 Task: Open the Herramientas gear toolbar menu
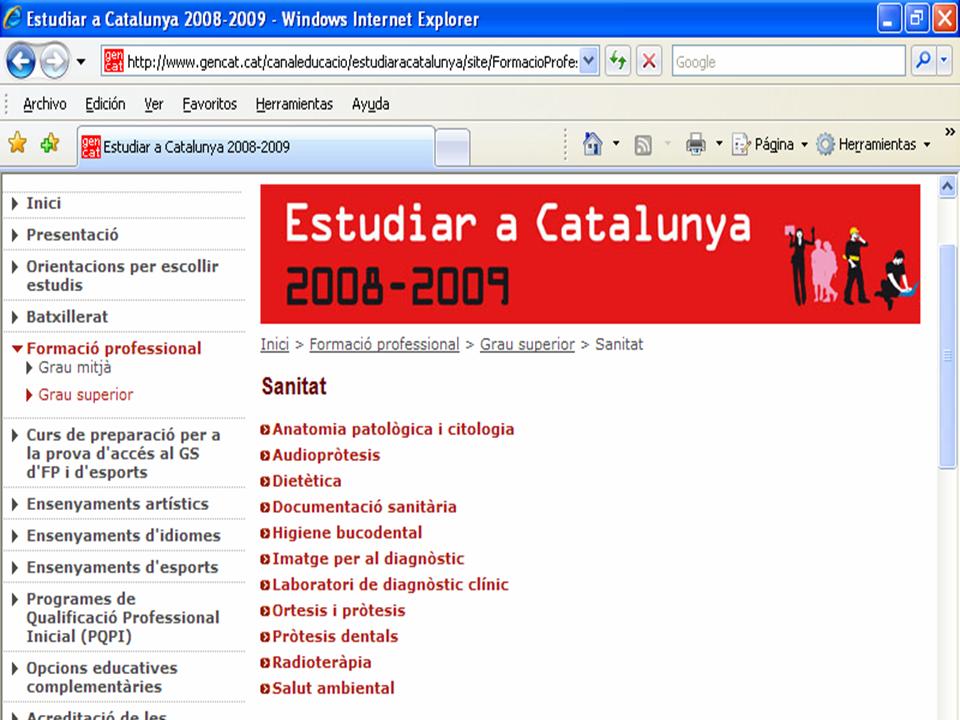coord(874,144)
